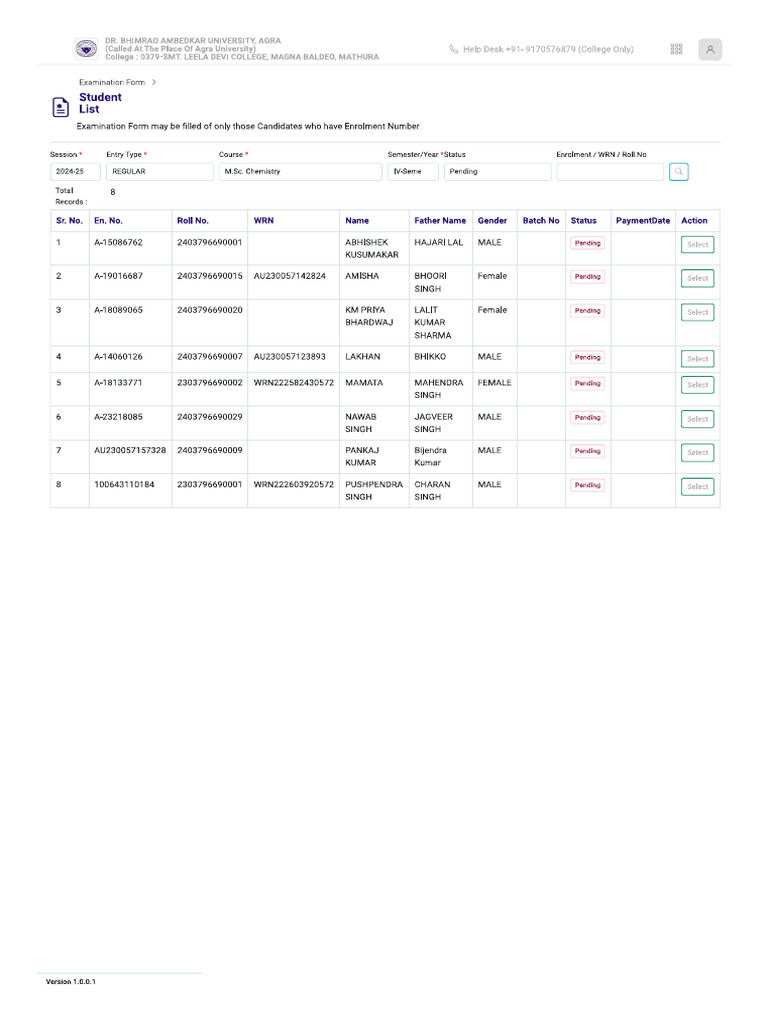Click father name Bijendra Kumar
Viewport: 768px width, 1024px height.
(430, 456)
